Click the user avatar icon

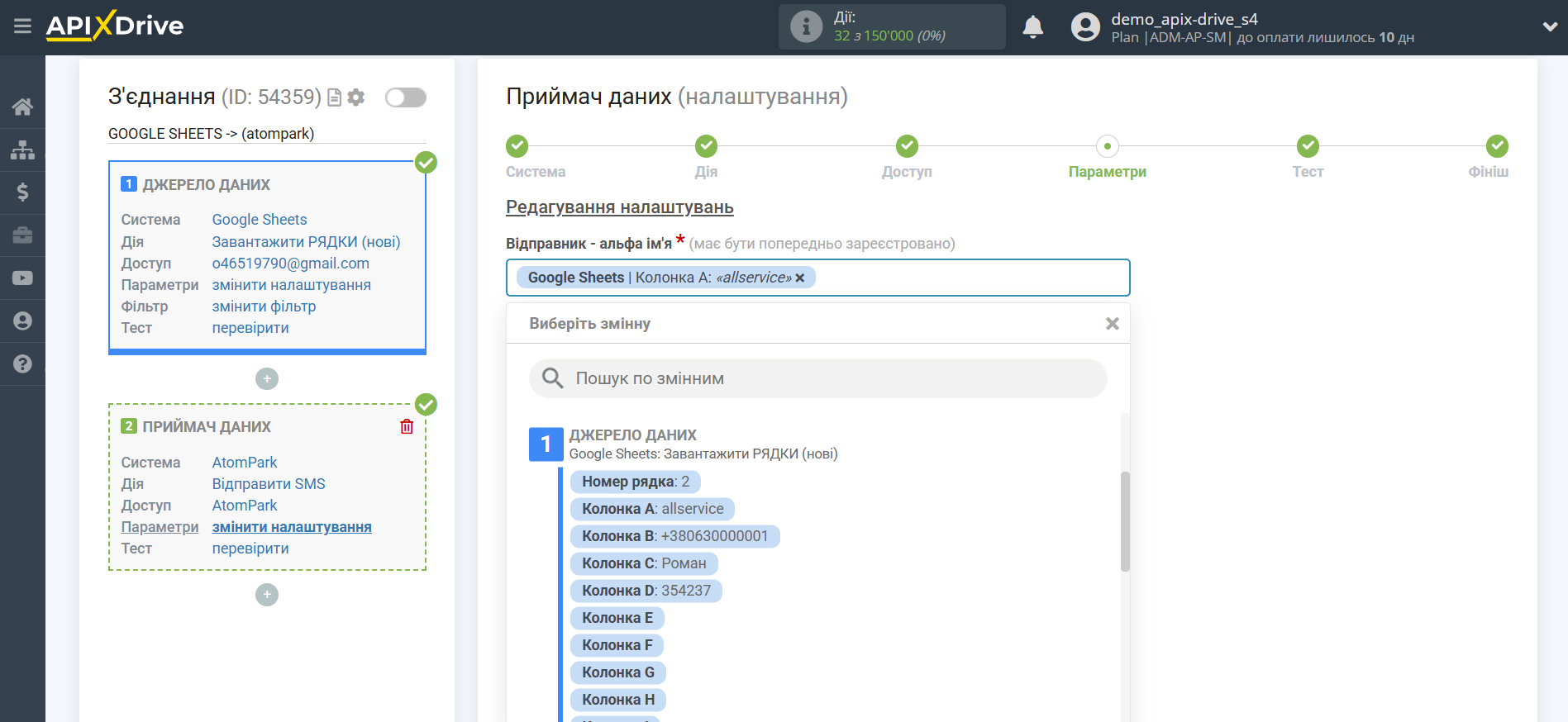[1085, 27]
